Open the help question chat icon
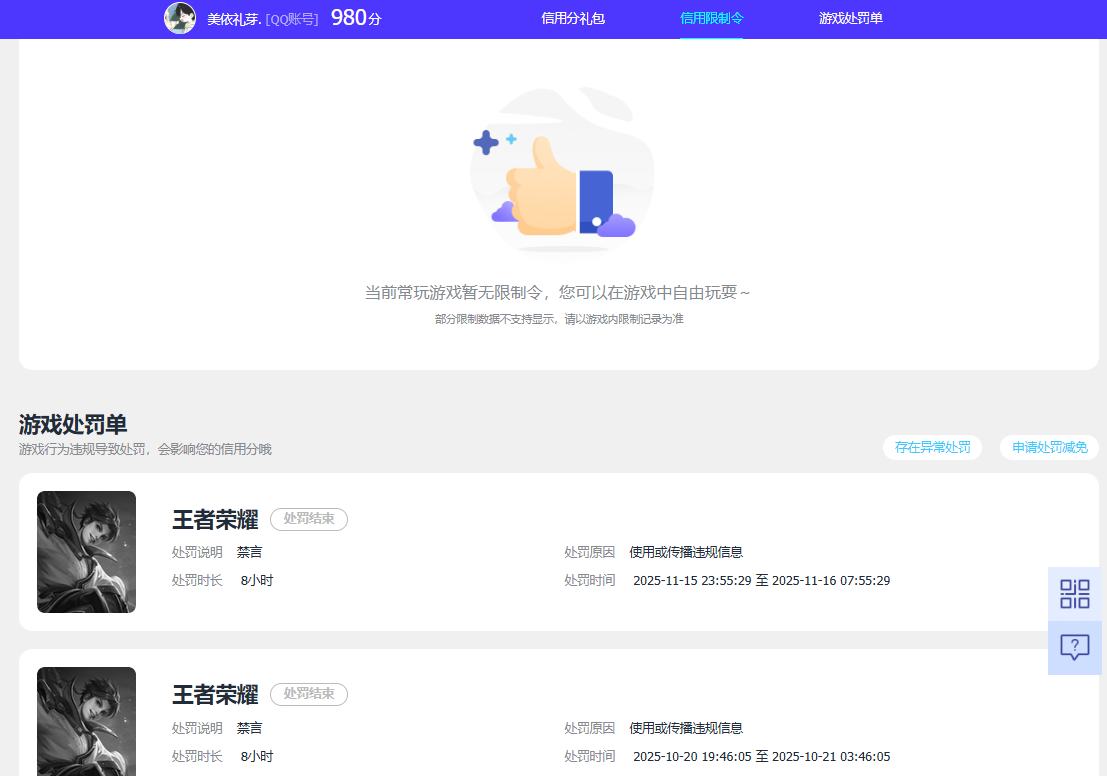Screen dimensions: 1107x776 [1075, 647]
